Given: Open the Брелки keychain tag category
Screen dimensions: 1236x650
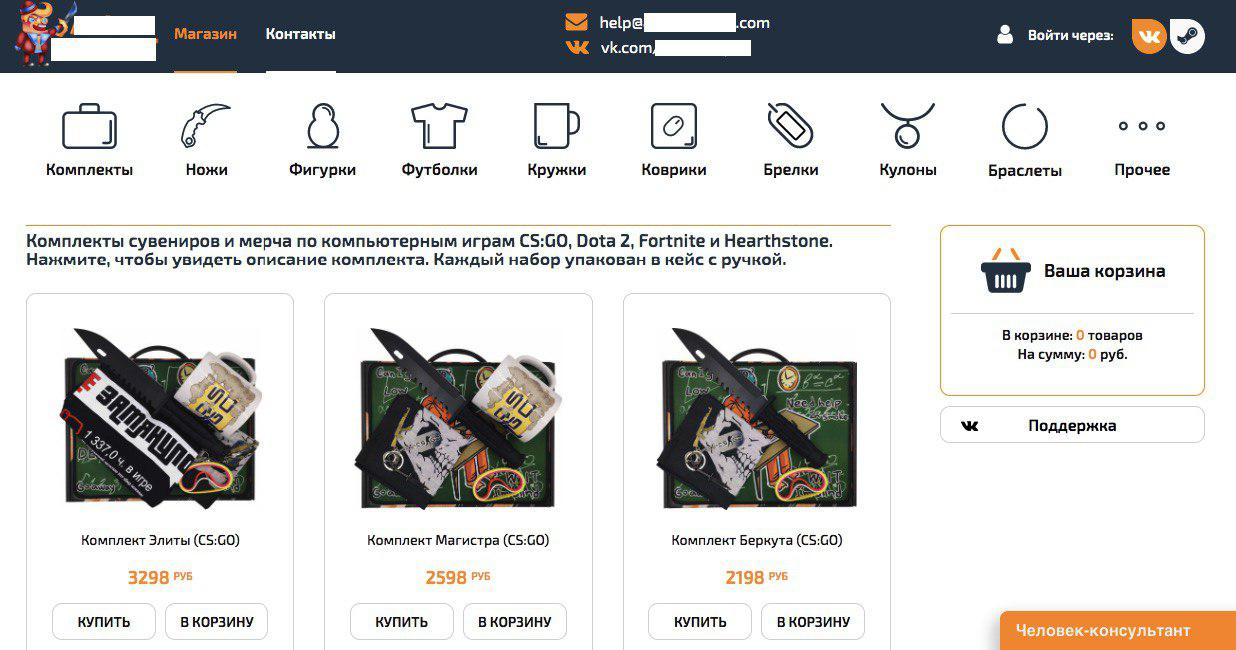Looking at the screenshot, I should tap(790, 141).
